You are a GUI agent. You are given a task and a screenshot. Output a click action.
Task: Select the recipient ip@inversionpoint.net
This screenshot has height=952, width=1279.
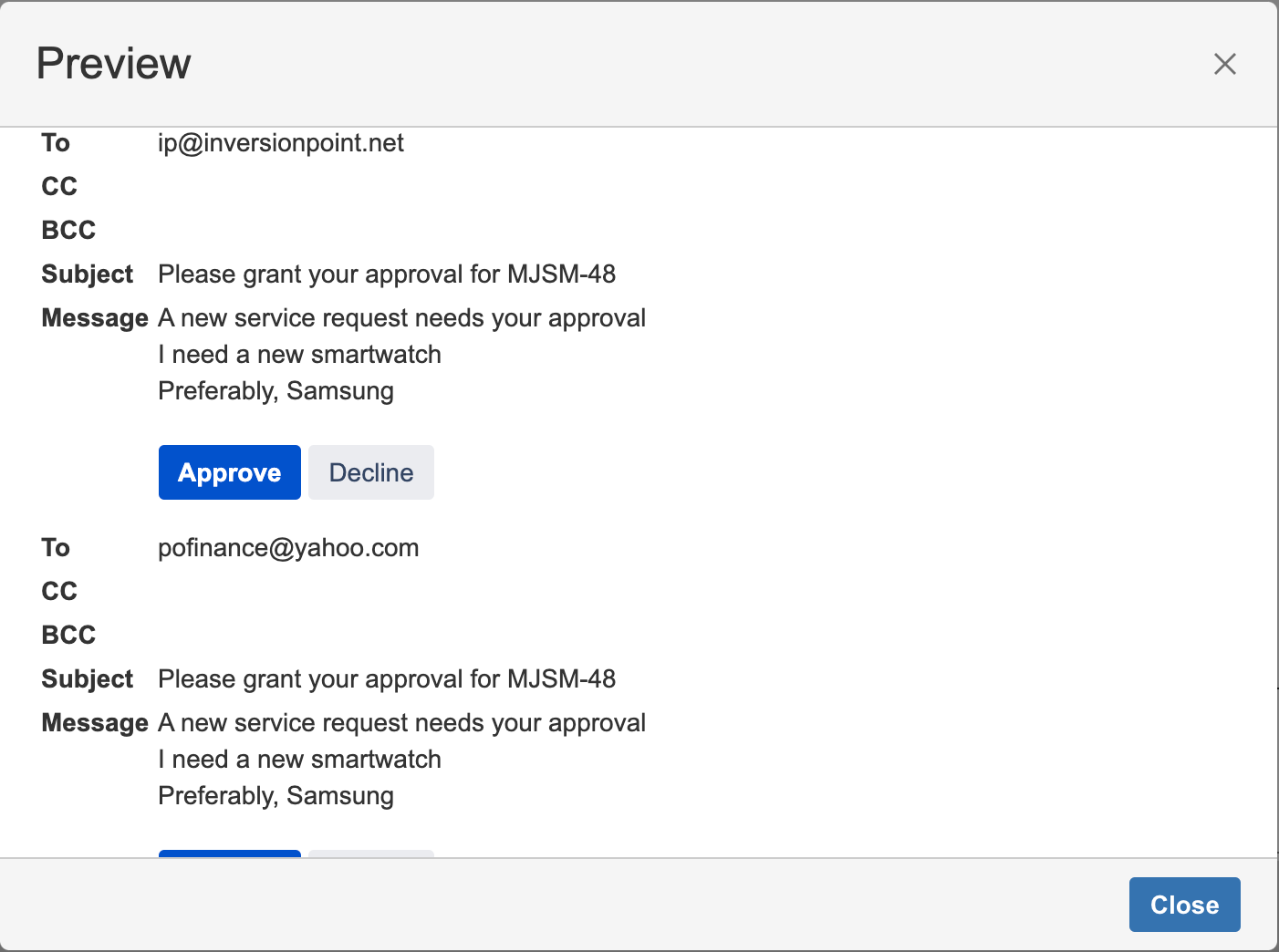(x=281, y=143)
